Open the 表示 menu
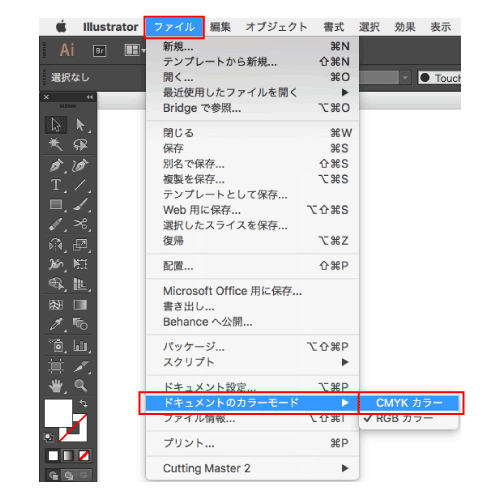 [x=440, y=27]
